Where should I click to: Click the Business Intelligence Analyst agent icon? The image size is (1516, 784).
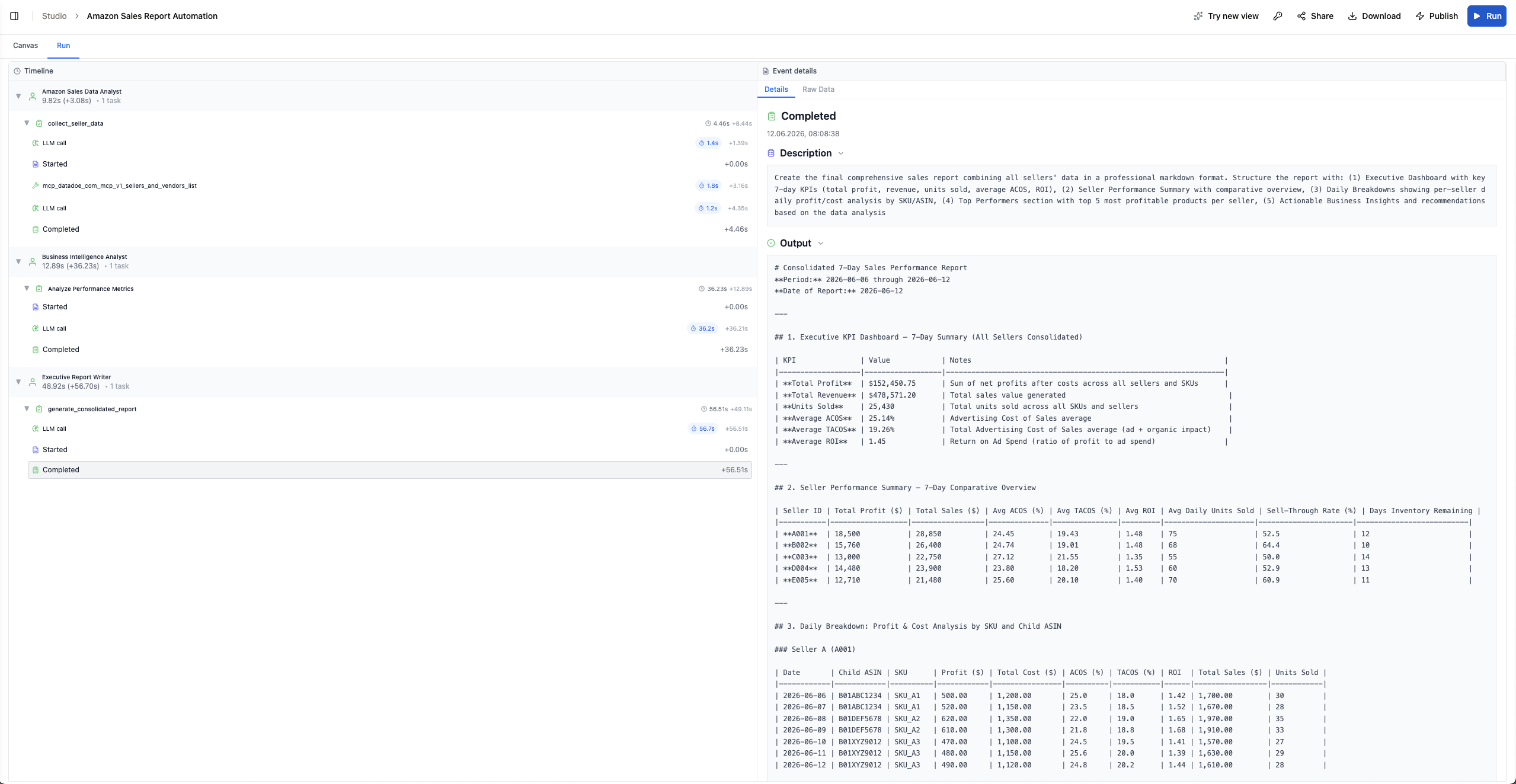tap(33, 261)
